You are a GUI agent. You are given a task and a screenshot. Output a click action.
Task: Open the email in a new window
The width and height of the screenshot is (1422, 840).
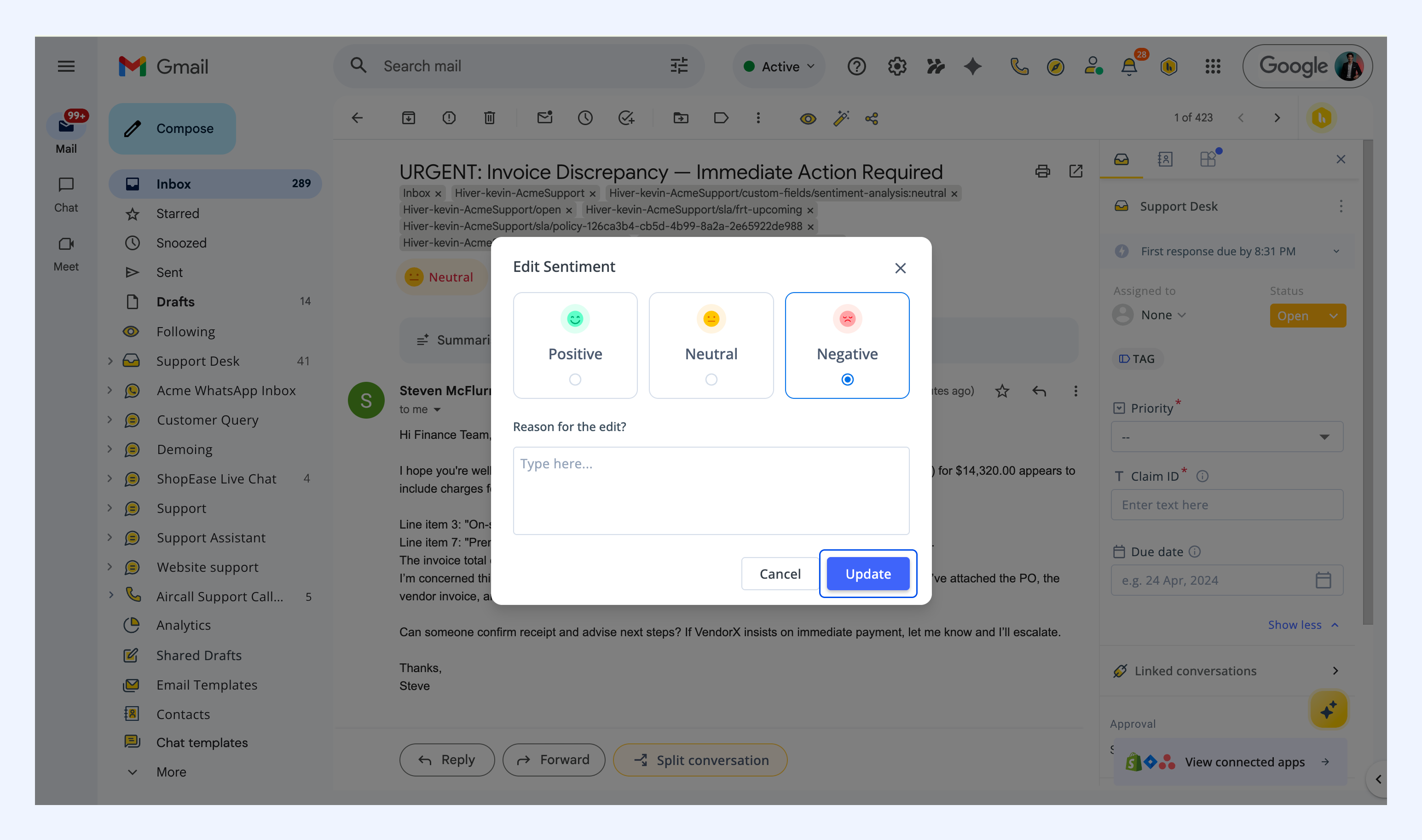(1075, 171)
